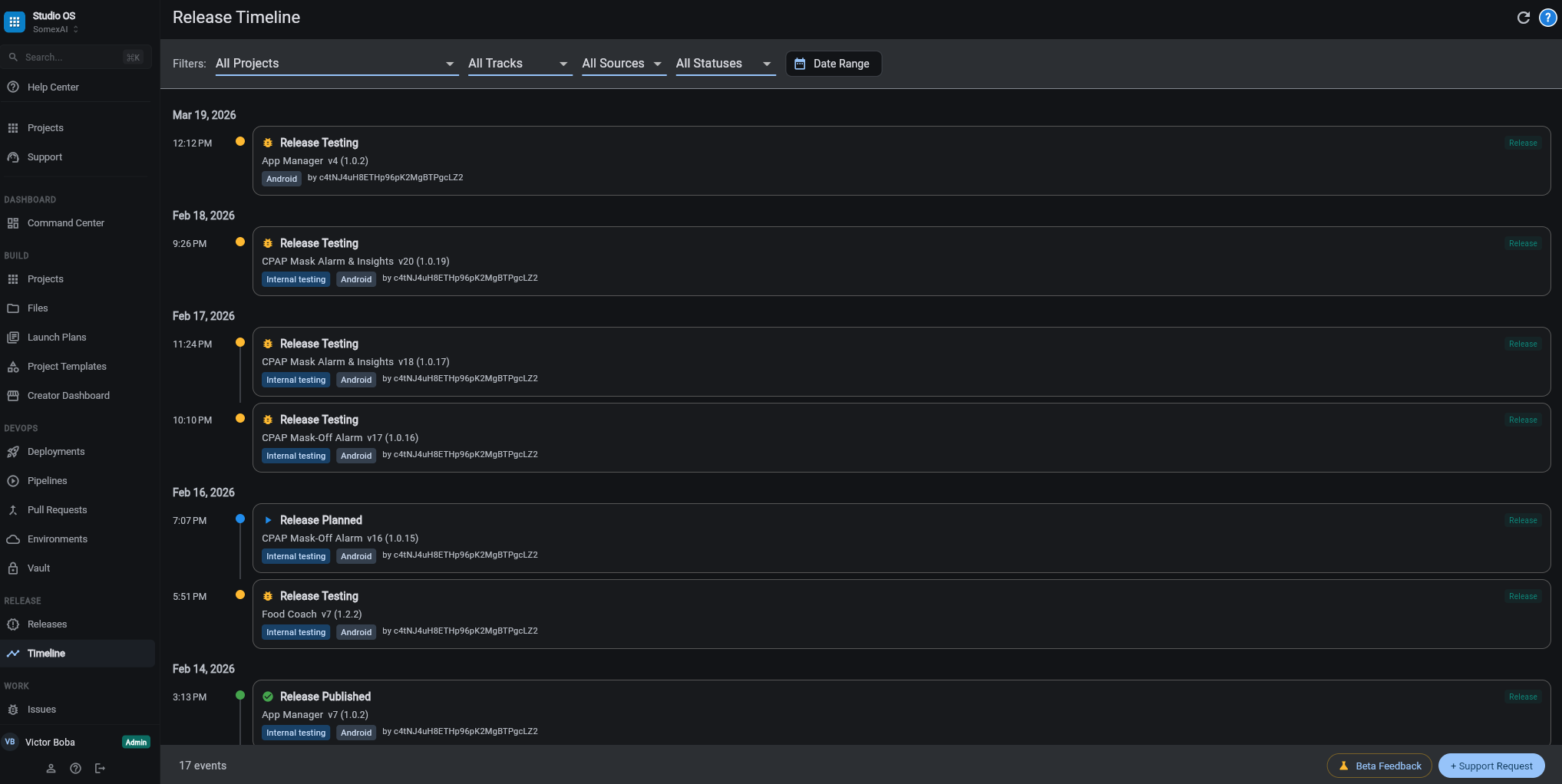Go to the Releases section
This screenshot has width=1562, height=784.
pos(47,624)
